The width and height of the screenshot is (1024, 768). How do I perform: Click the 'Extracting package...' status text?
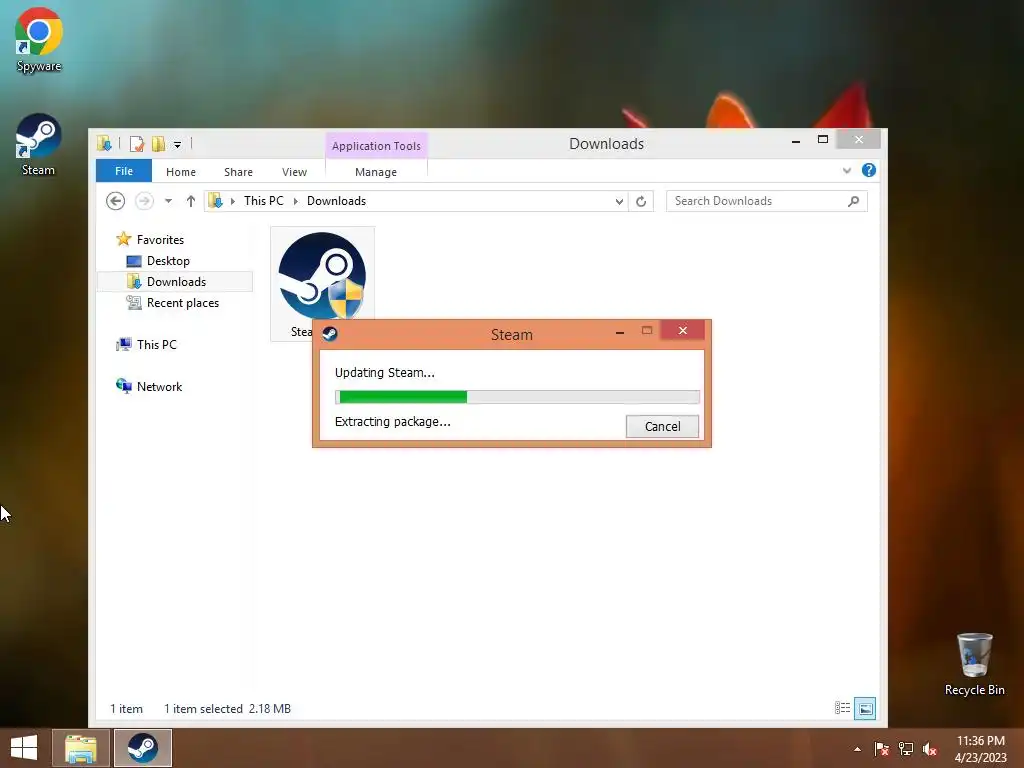[392, 422]
